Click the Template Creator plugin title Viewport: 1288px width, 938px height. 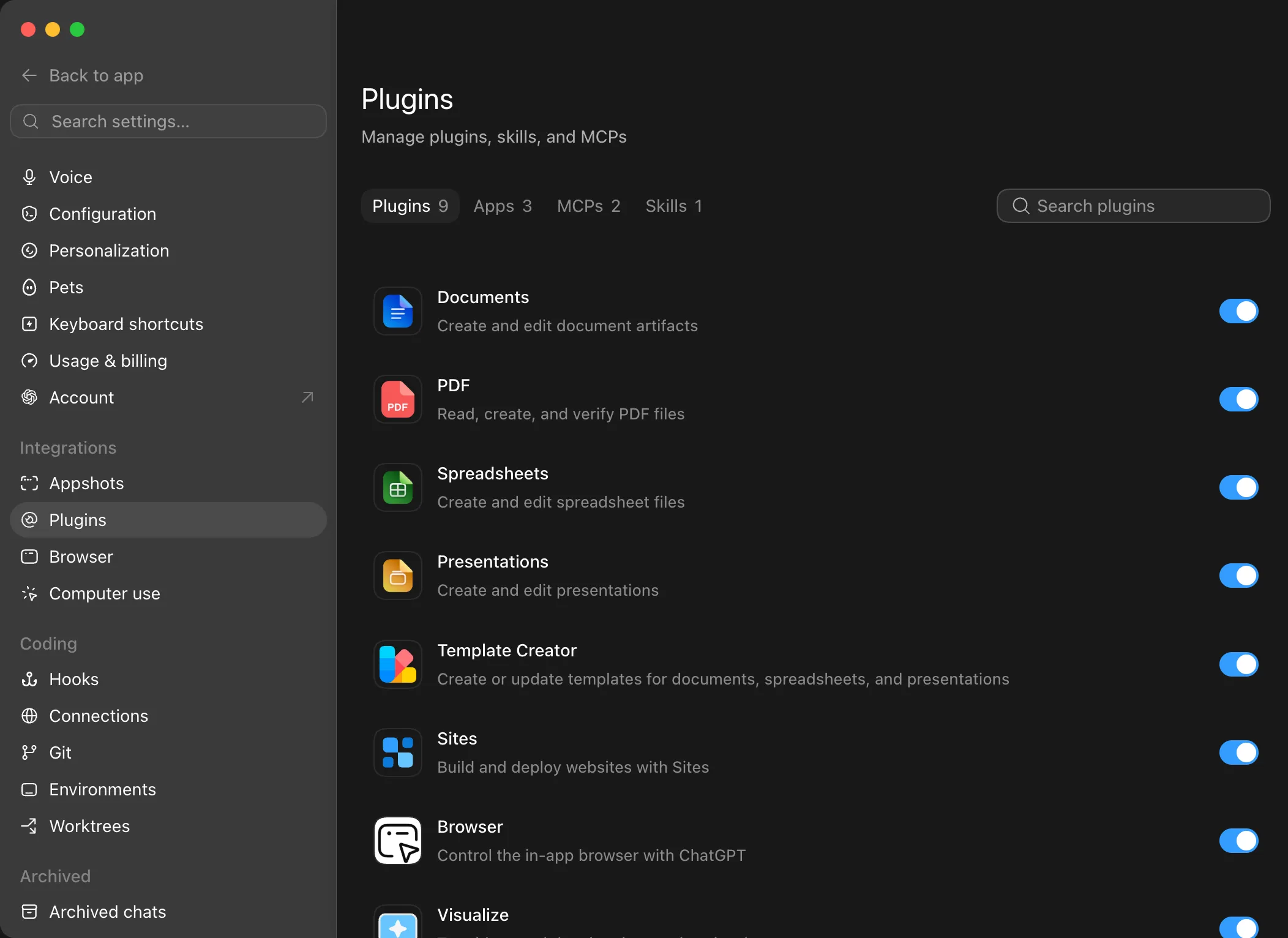tap(507, 650)
